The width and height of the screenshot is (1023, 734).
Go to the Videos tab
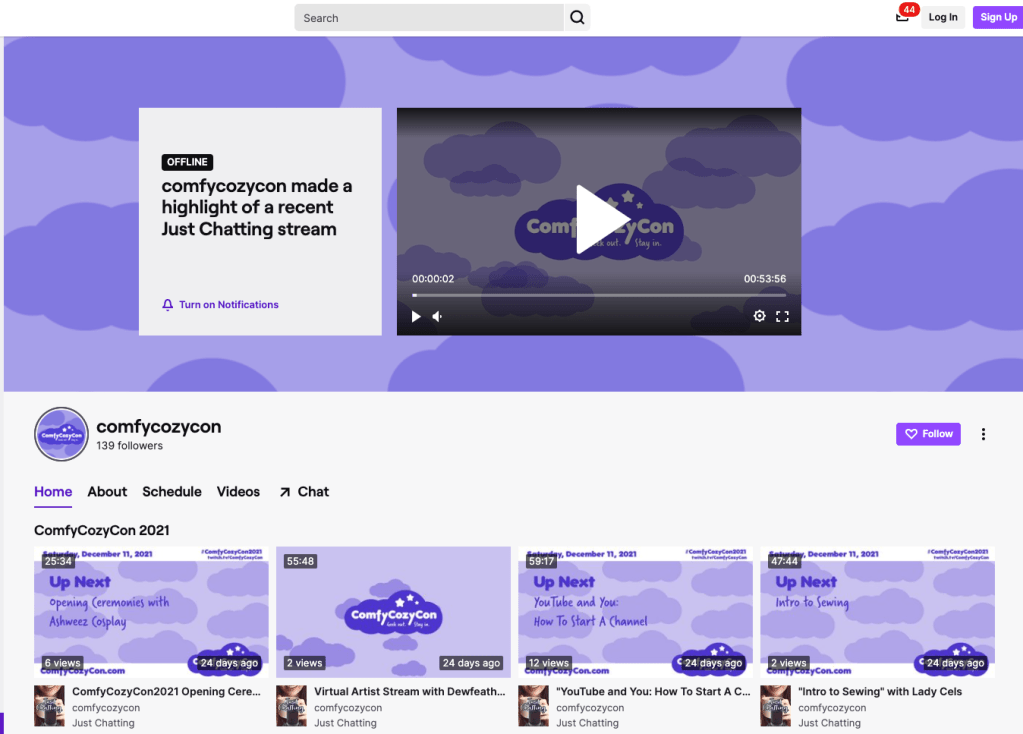tap(238, 492)
